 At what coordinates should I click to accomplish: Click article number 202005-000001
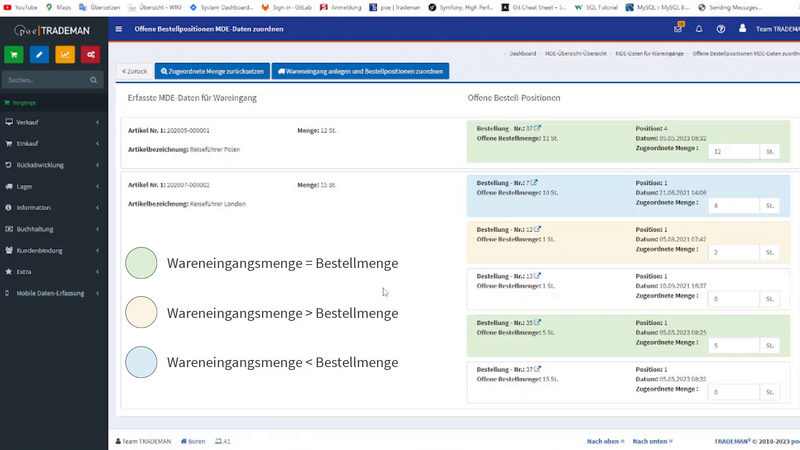(188, 131)
